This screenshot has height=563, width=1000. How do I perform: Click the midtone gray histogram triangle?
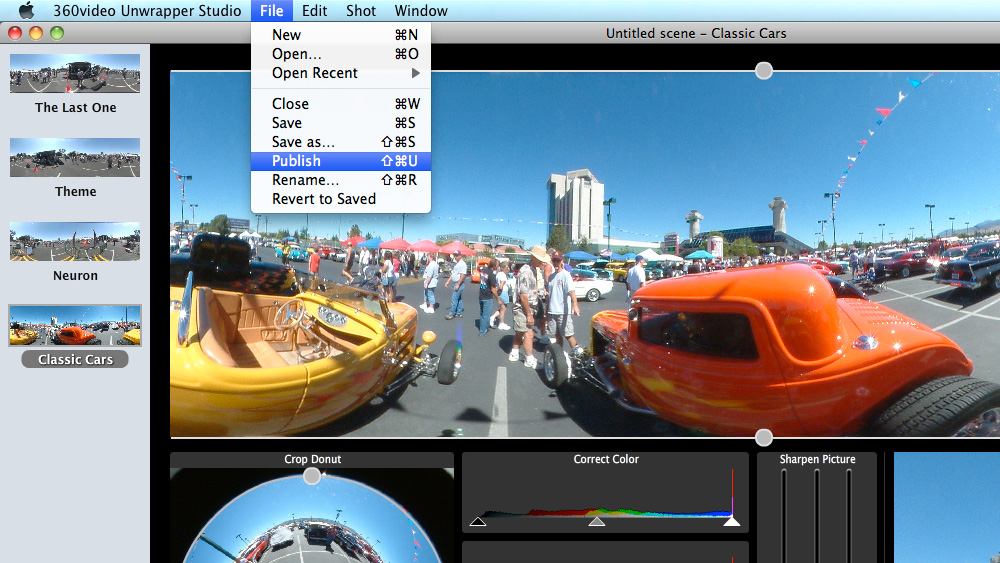click(x=596, y=521)
